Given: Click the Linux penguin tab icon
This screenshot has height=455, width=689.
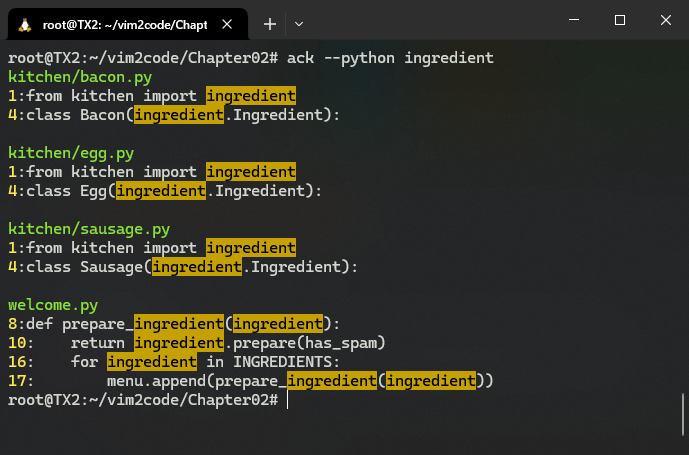Looking at the screenshot, I should [25, 25].
